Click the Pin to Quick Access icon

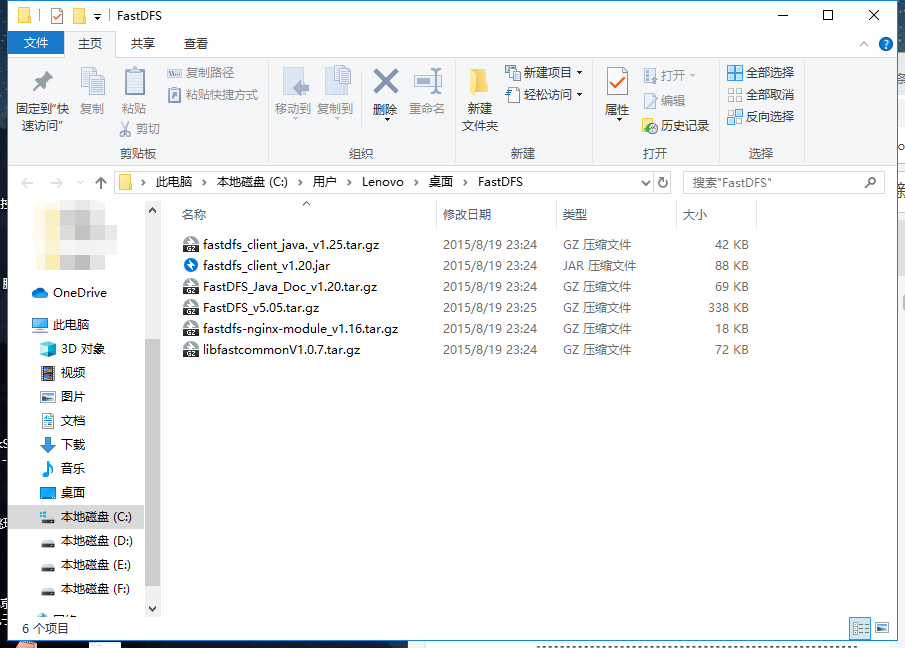click(x=42, y=82)
